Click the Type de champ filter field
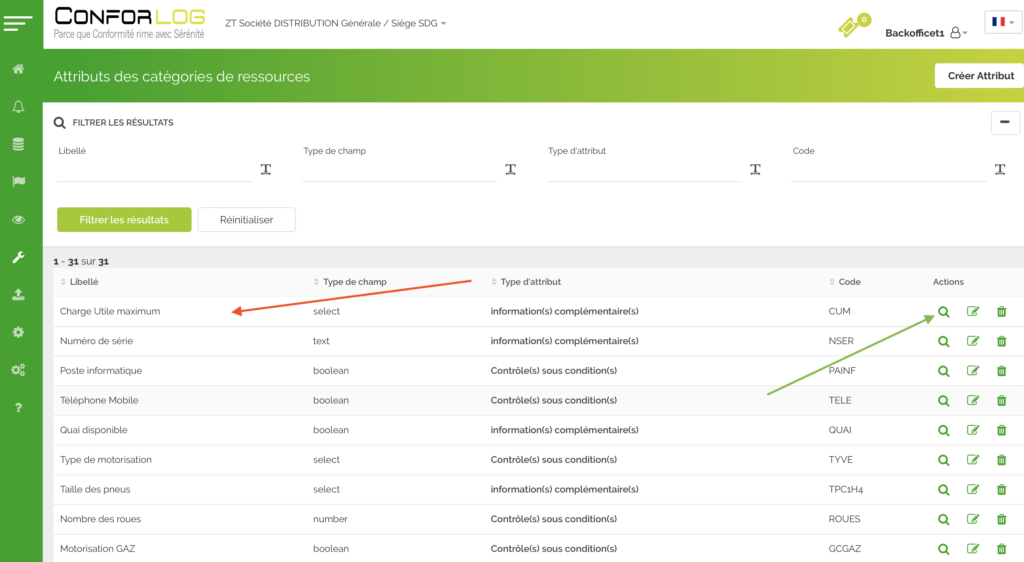This screenshot has height=562, width=1024. [398, 171]
